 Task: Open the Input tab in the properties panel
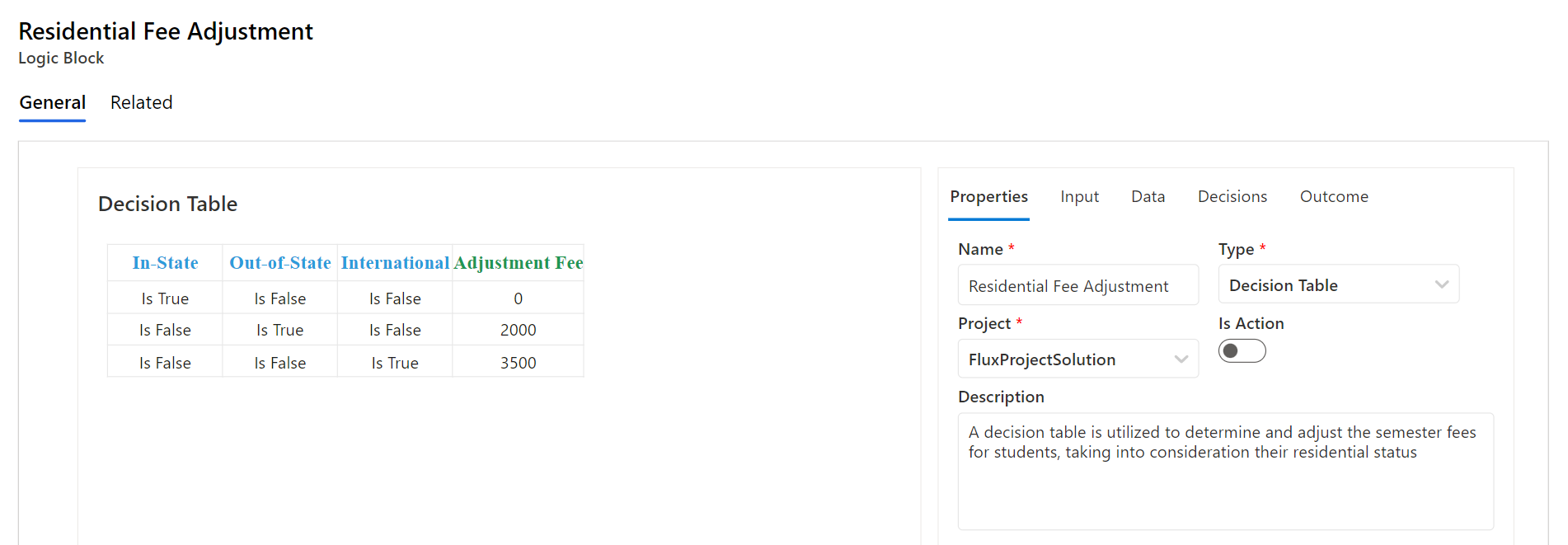coord(1079,196)
